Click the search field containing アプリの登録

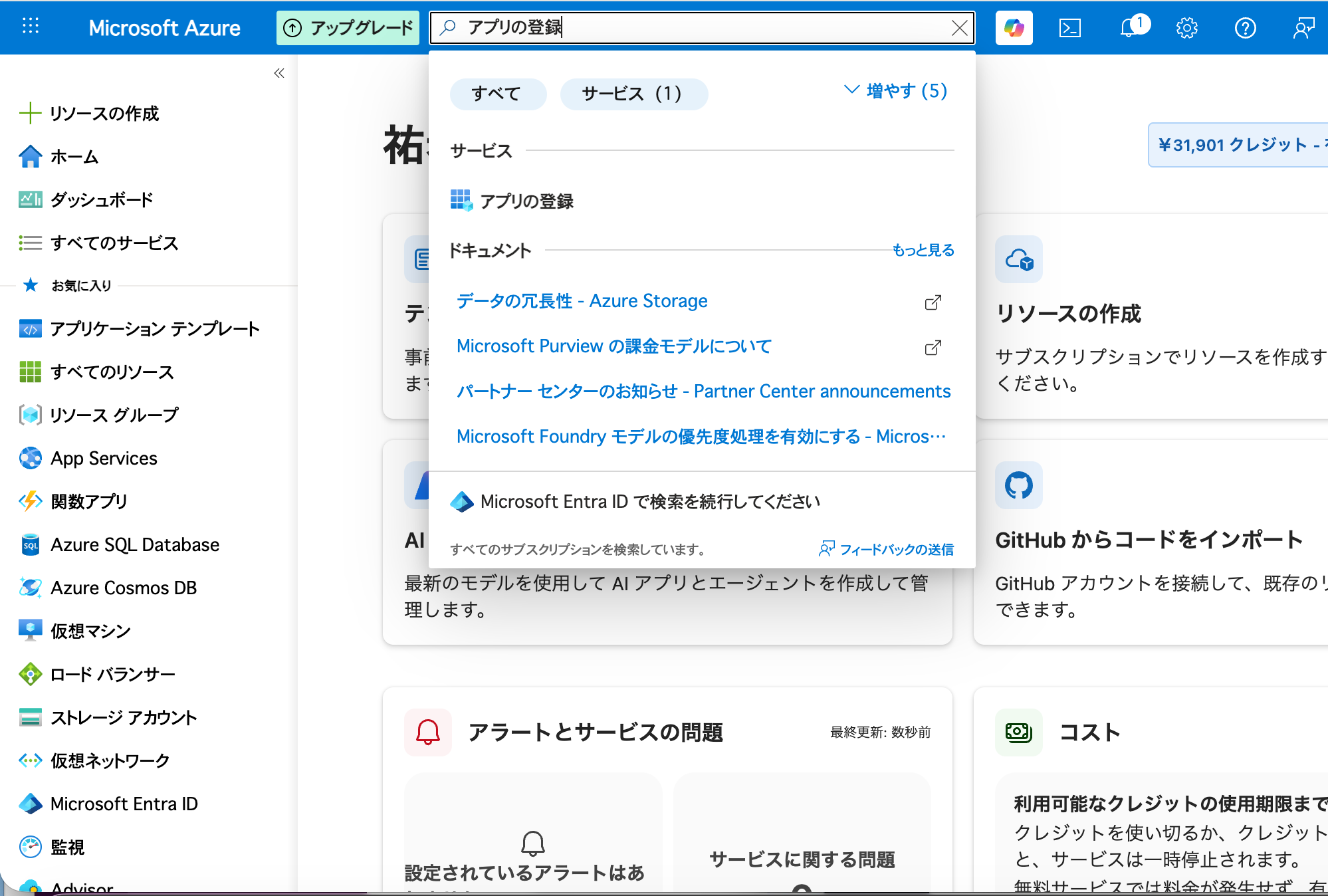pyautogui.click(x=702, y=28)
